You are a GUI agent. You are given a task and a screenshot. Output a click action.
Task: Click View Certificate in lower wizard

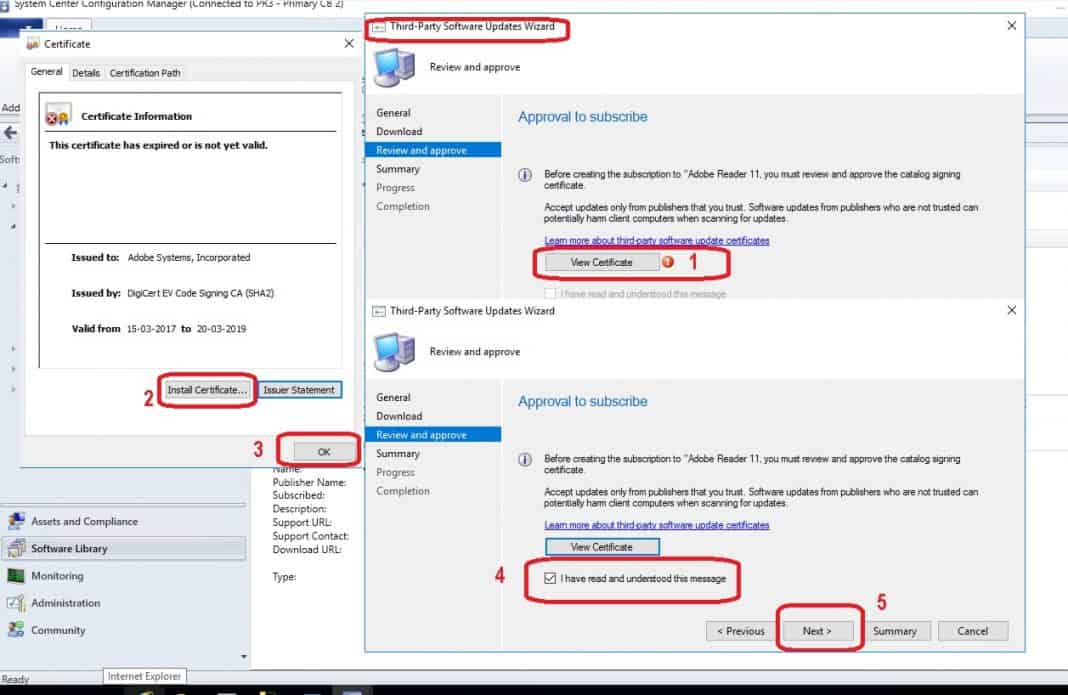(601, 547)
